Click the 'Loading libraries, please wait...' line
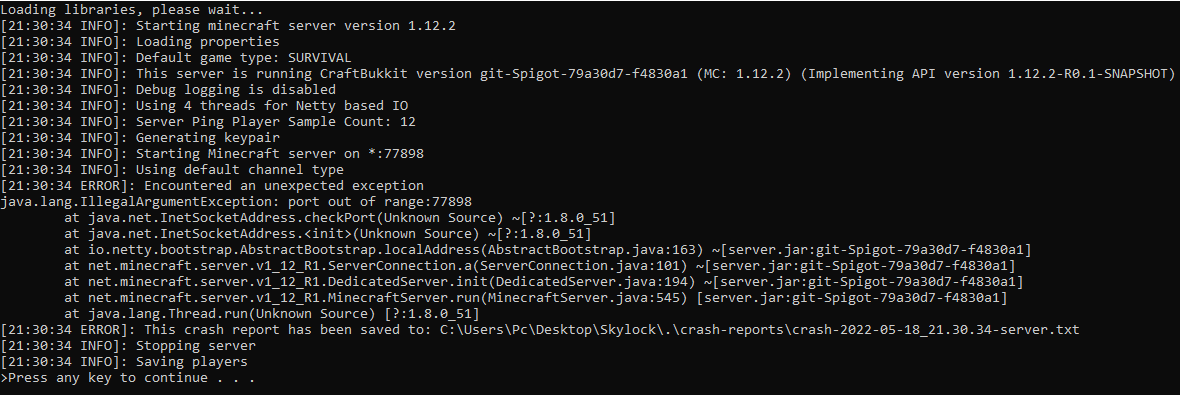The width and height of the screenshot is (1180, 395). tap(132, 10)
